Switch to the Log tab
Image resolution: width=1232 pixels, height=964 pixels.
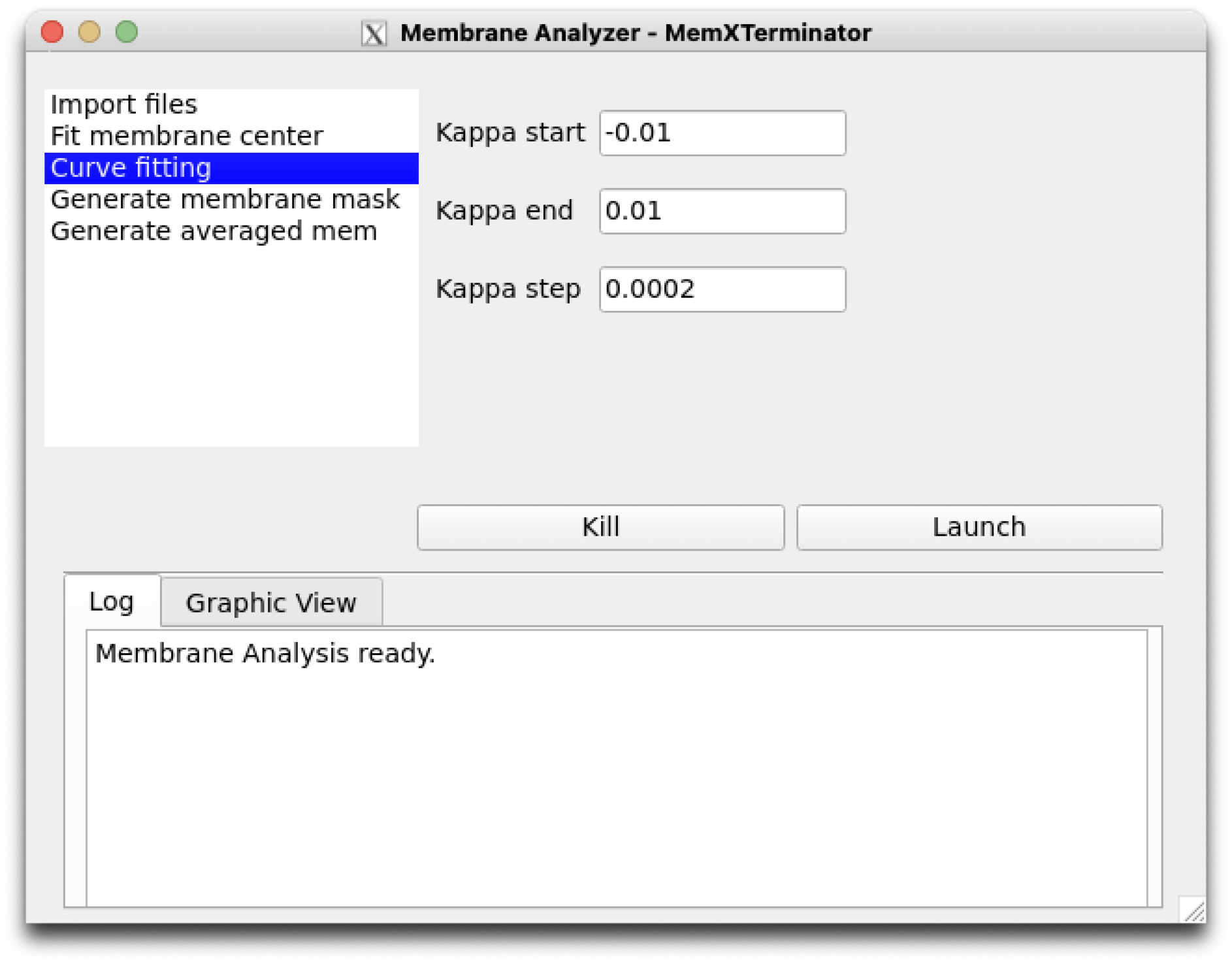pyautogui.click(x=112, y=601)
